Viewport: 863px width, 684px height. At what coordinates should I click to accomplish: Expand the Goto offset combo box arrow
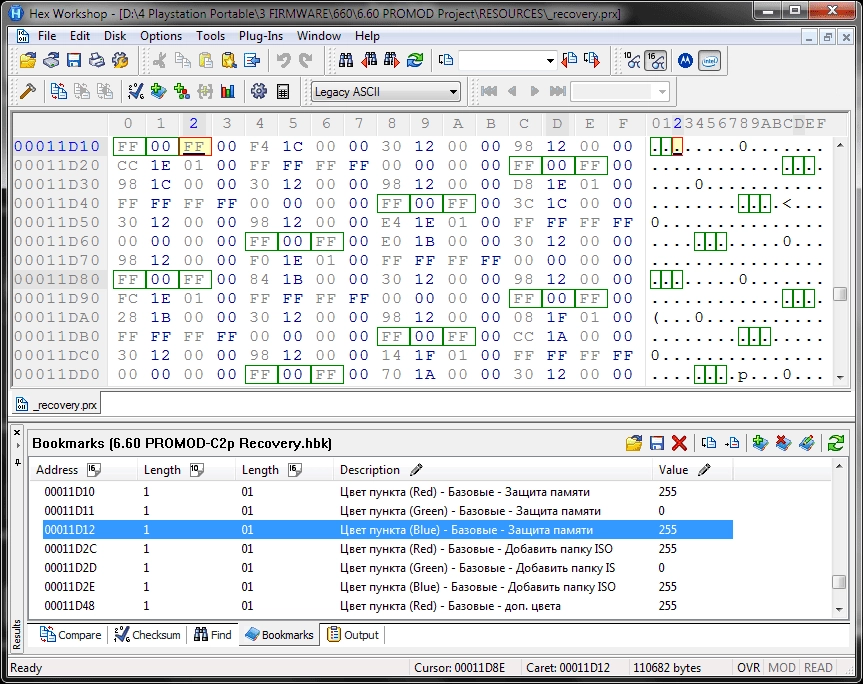coord(550,61)
